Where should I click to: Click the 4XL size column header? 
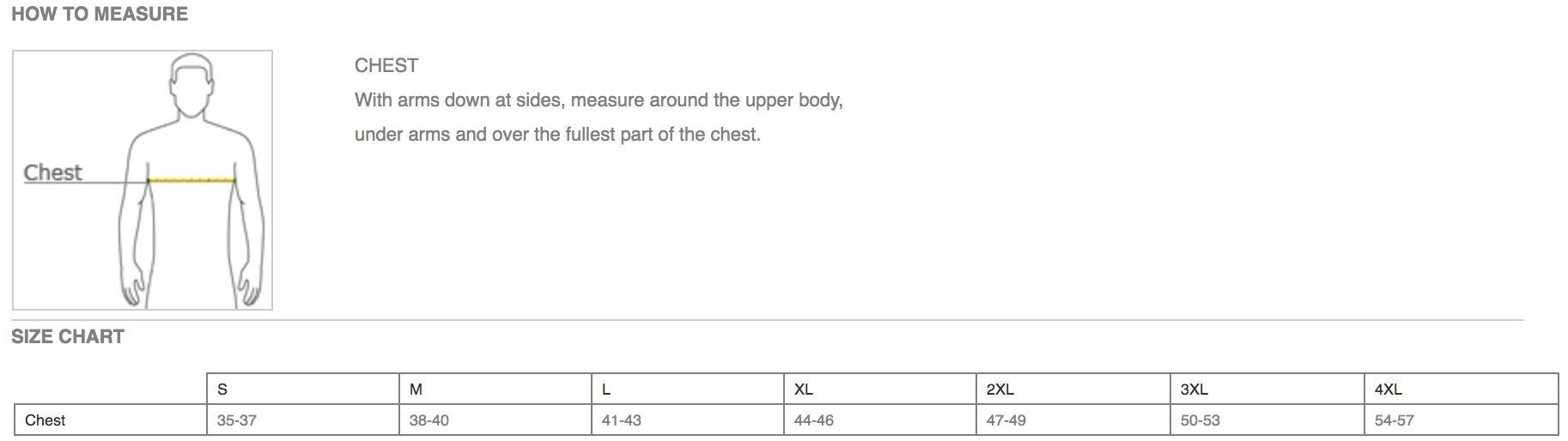click(x=1462, y=389)
